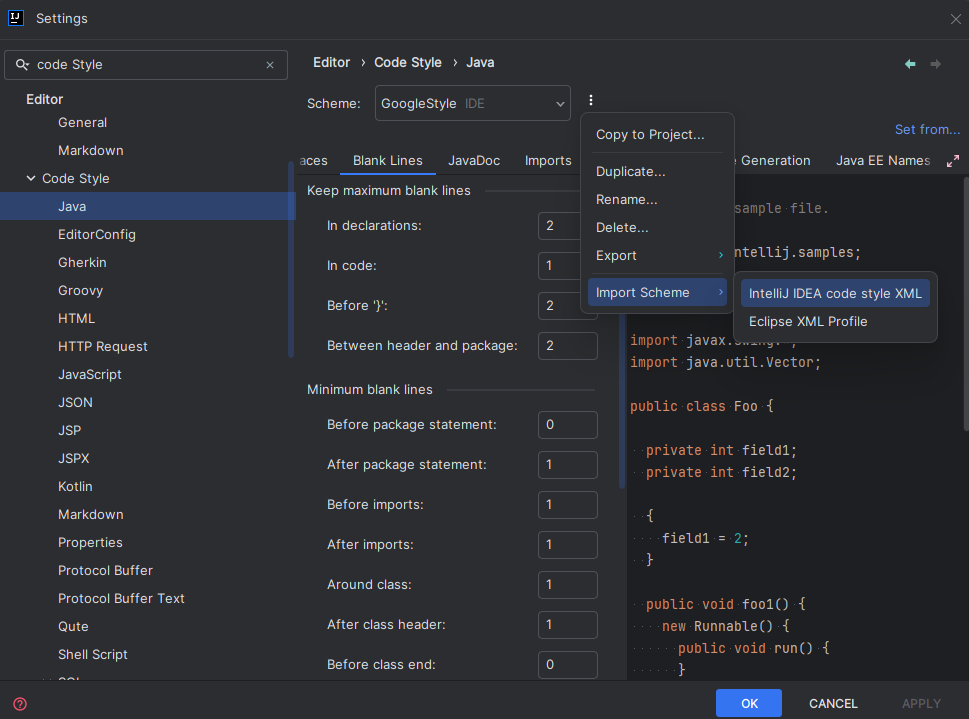This screenshot has height=719, width=969.
Task: Open Properties code style settings
Action: coord(90,542)
